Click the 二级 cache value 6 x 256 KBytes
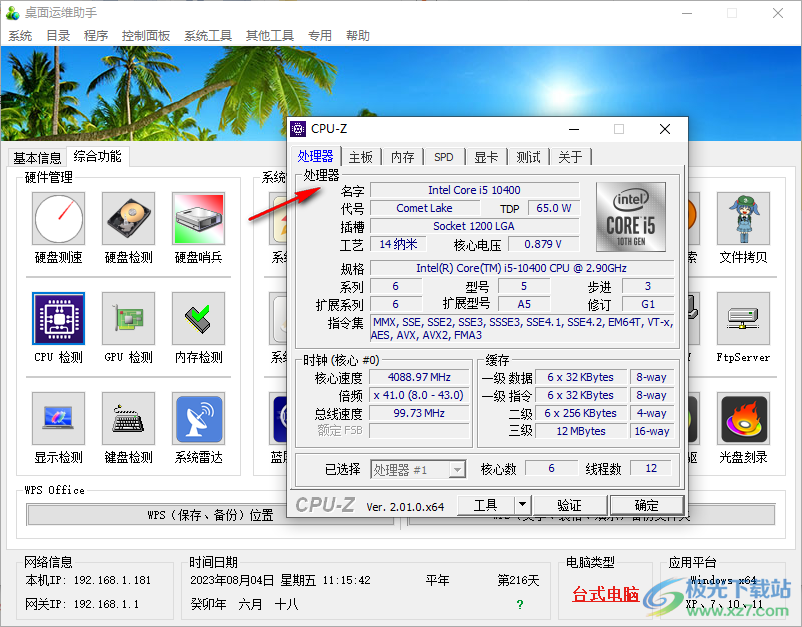 click(x=581, y=413)
